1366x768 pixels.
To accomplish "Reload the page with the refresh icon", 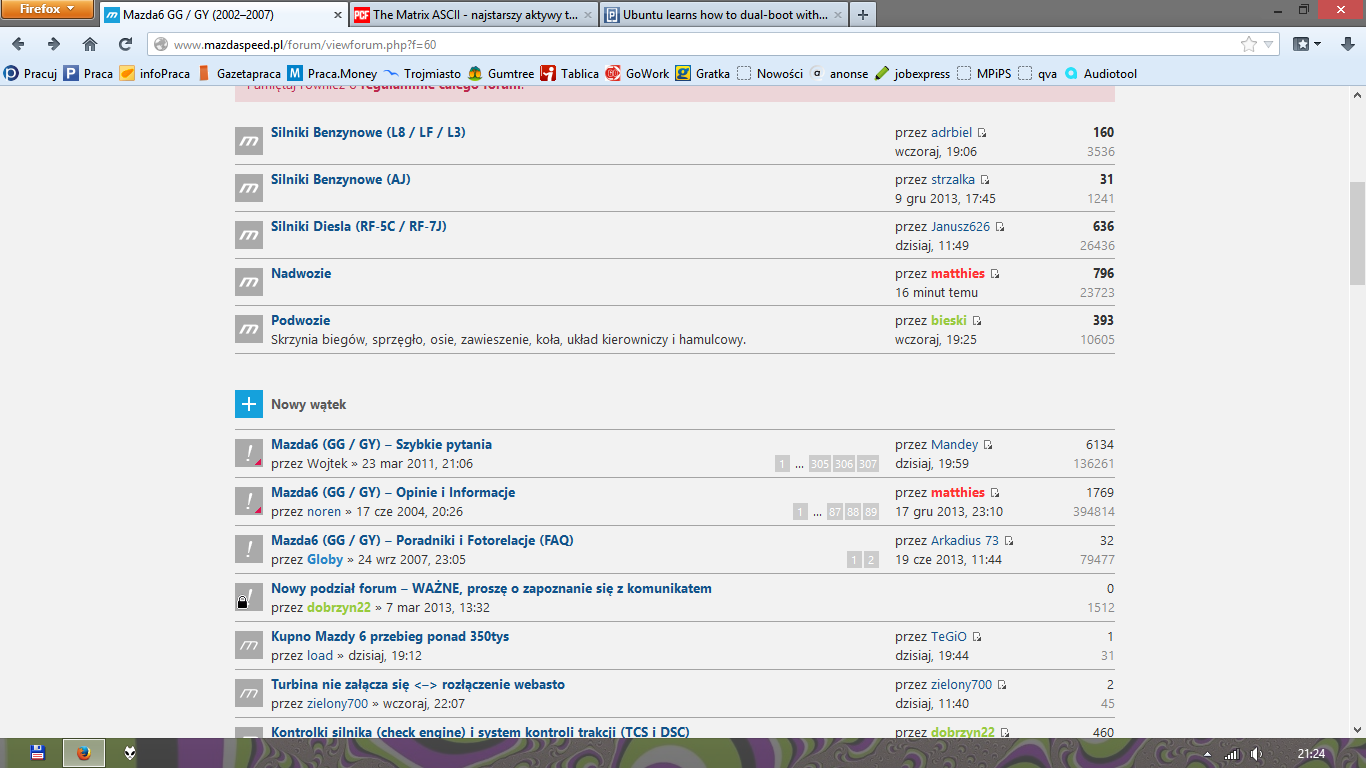I will click(125, 44).
